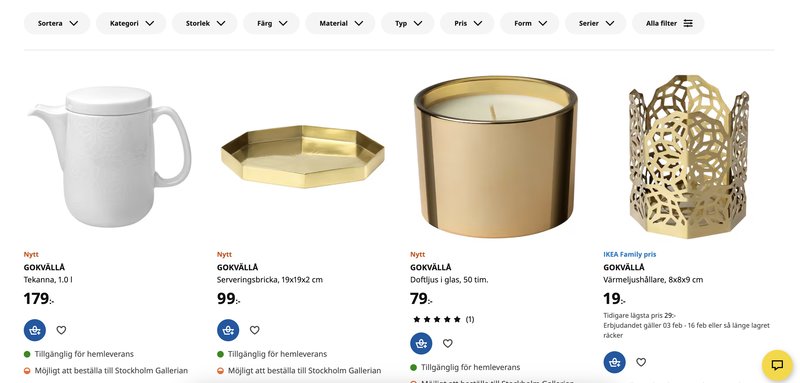Favorite the Serveringsbricka tray with heart
This screenshot has width=800, height=383.
coord(255,330)
